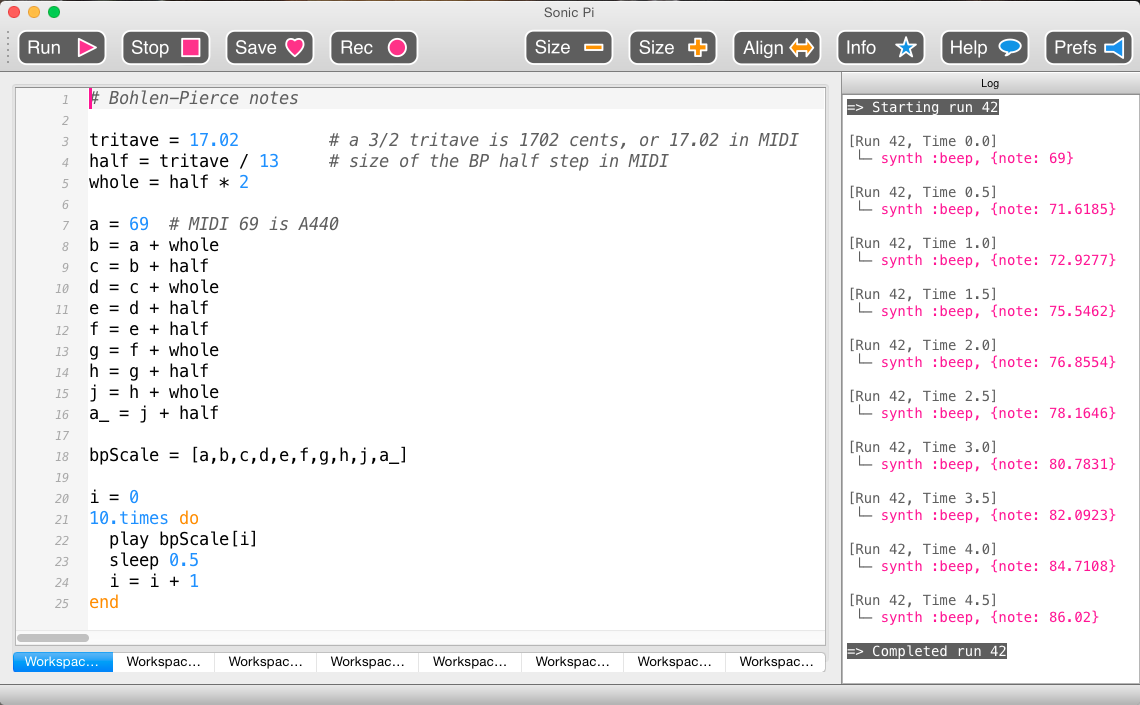Click the line "a_ = j + half"
Viewport: 1140px width, 705px height.
154,414
